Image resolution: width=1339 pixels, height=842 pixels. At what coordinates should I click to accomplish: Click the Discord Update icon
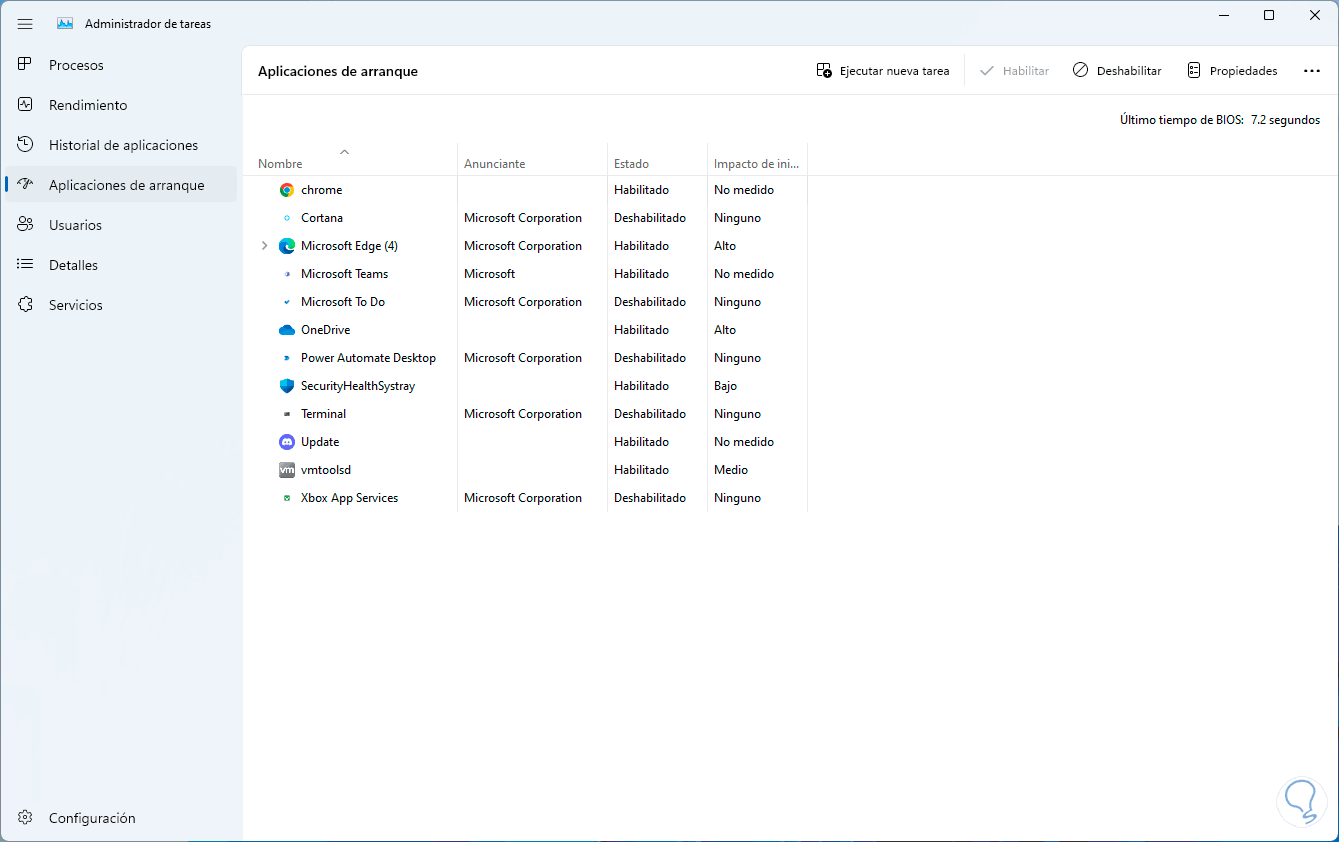coord(287,442)
